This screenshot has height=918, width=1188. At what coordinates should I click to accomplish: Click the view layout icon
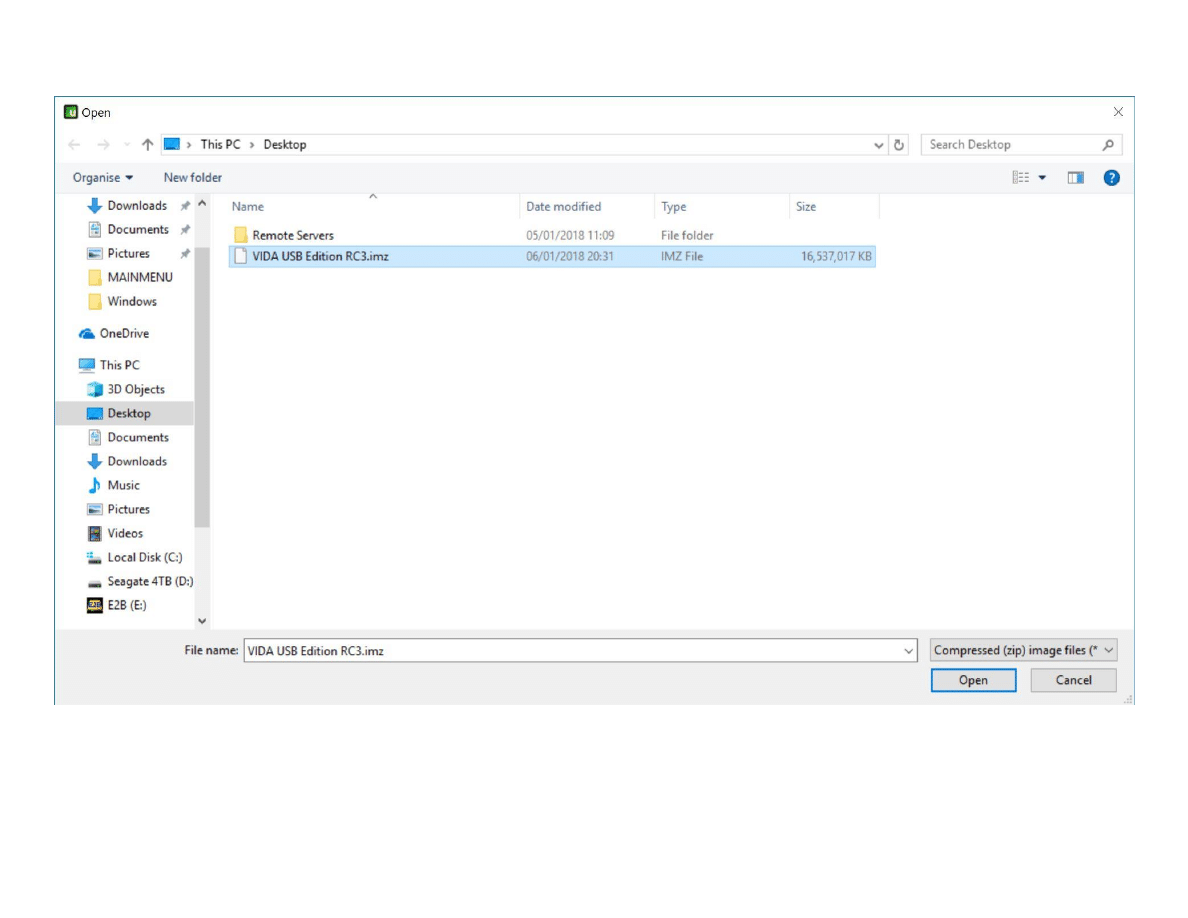(1021, 178)
